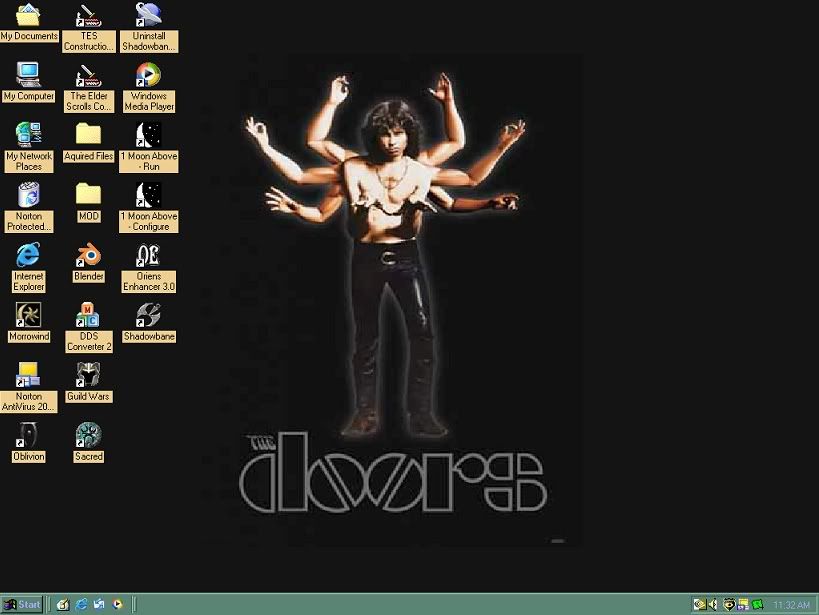Launch Windows Media Player from Quick Launch
The height and width of the screenshot is (615, 819).
click(118, 605)
